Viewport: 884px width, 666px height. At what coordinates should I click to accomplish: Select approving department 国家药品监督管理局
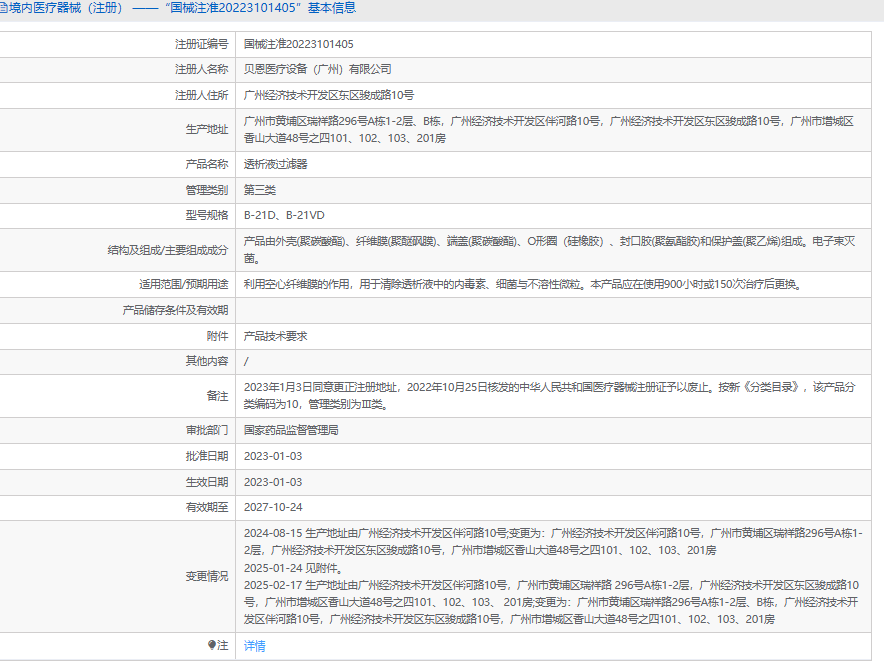coord(291,430)
